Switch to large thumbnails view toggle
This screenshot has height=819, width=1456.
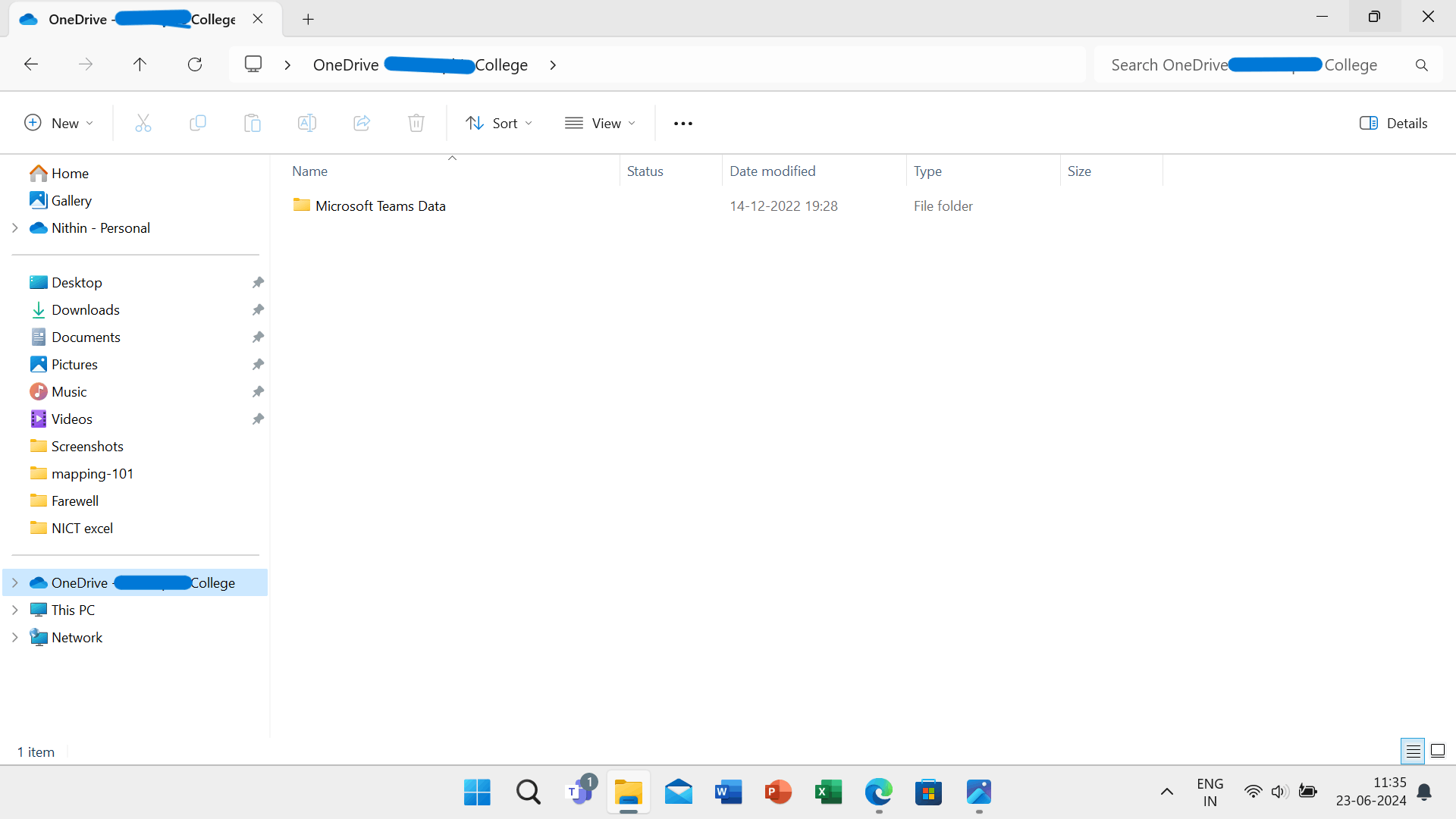tap(1437, 751)
